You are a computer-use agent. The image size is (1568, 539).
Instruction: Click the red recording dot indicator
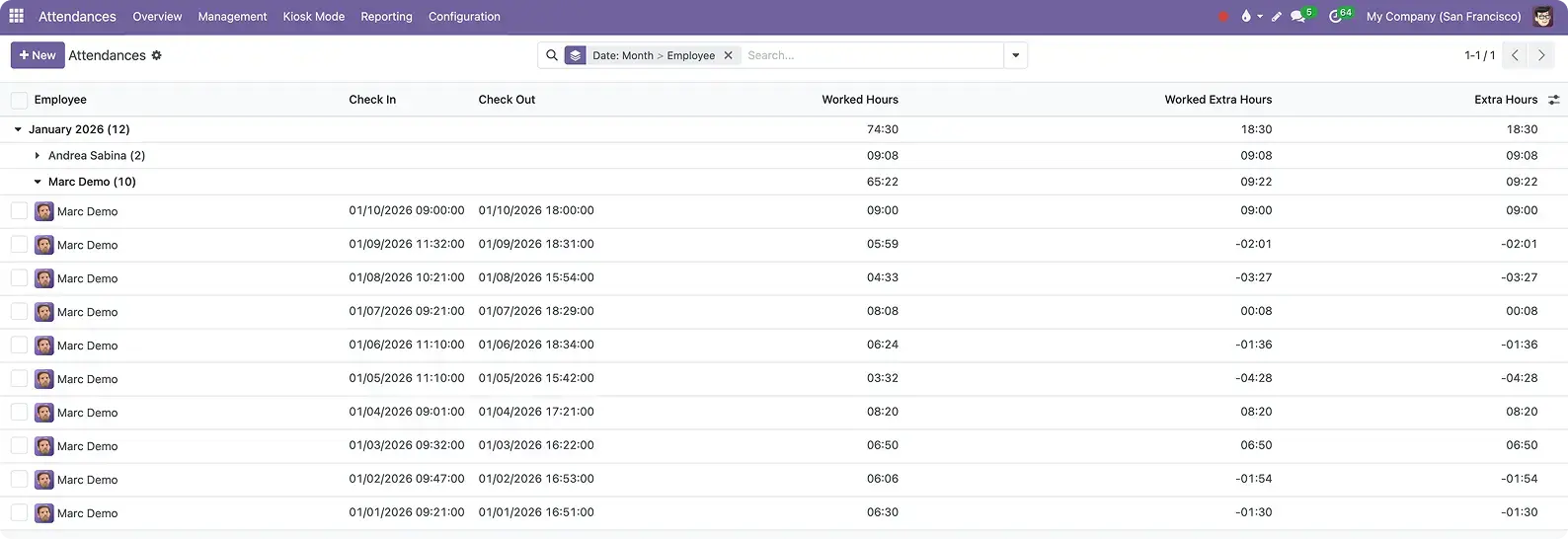coord(1223,17)
